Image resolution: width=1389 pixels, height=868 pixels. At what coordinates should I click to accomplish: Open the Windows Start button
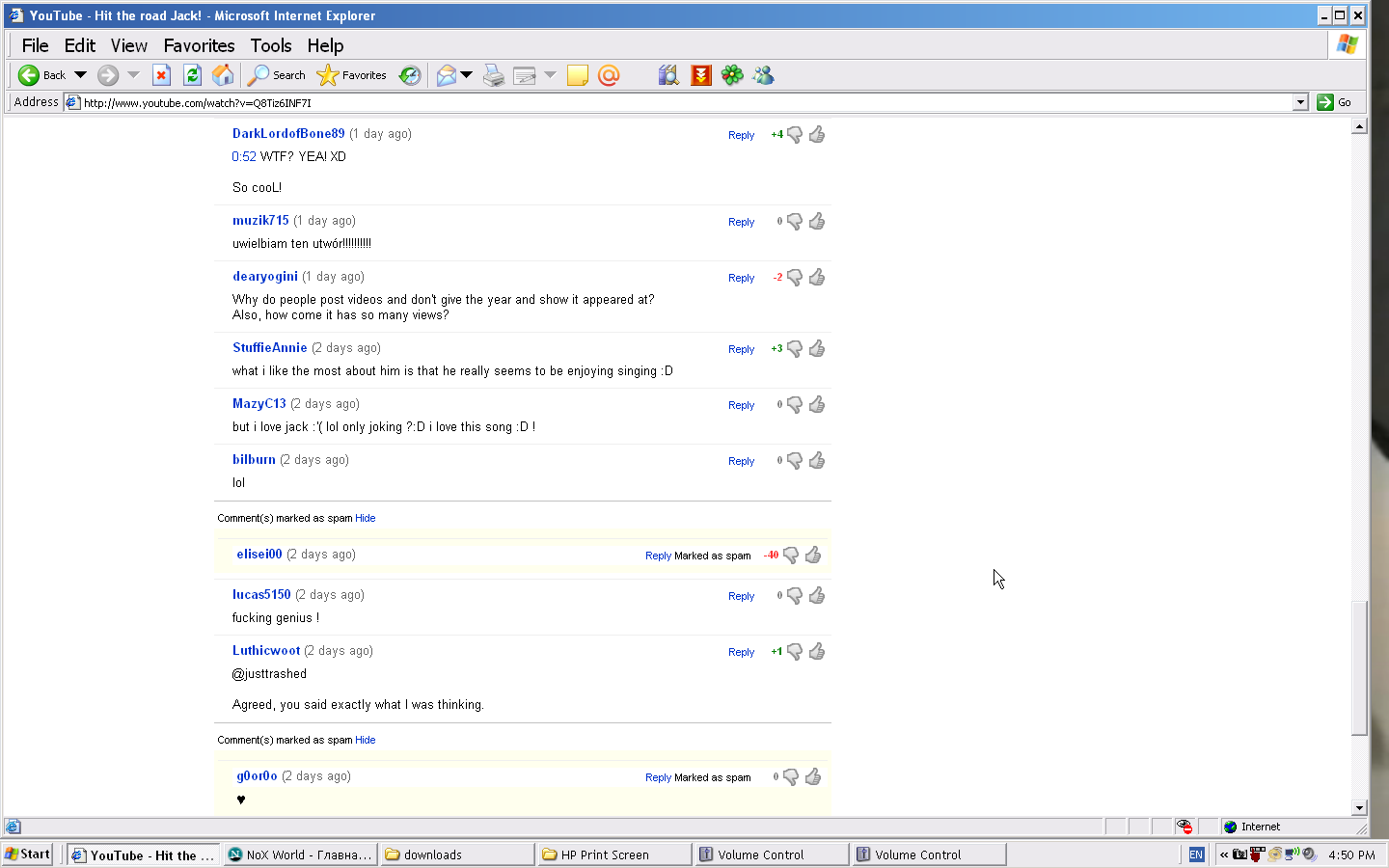[x=28, y=854]
